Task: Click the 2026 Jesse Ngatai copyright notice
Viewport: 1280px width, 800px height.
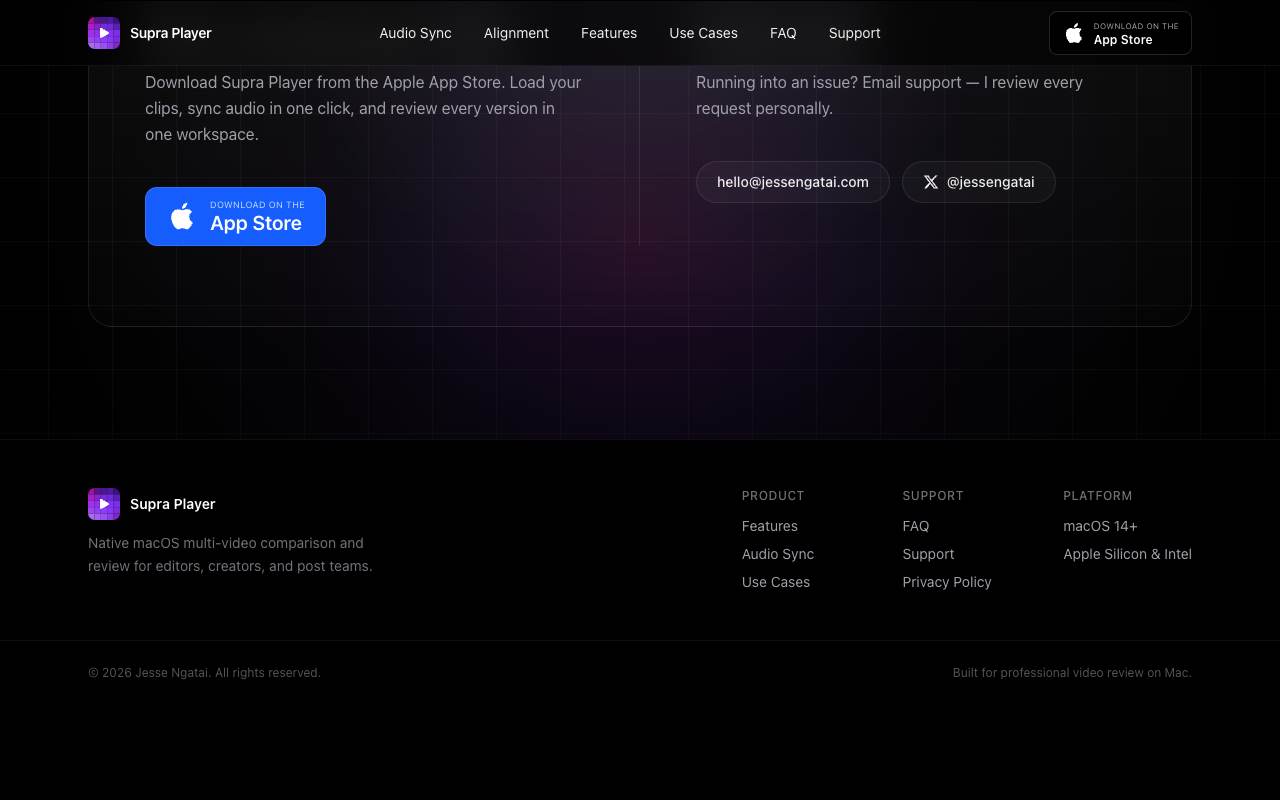Action: 204,673
